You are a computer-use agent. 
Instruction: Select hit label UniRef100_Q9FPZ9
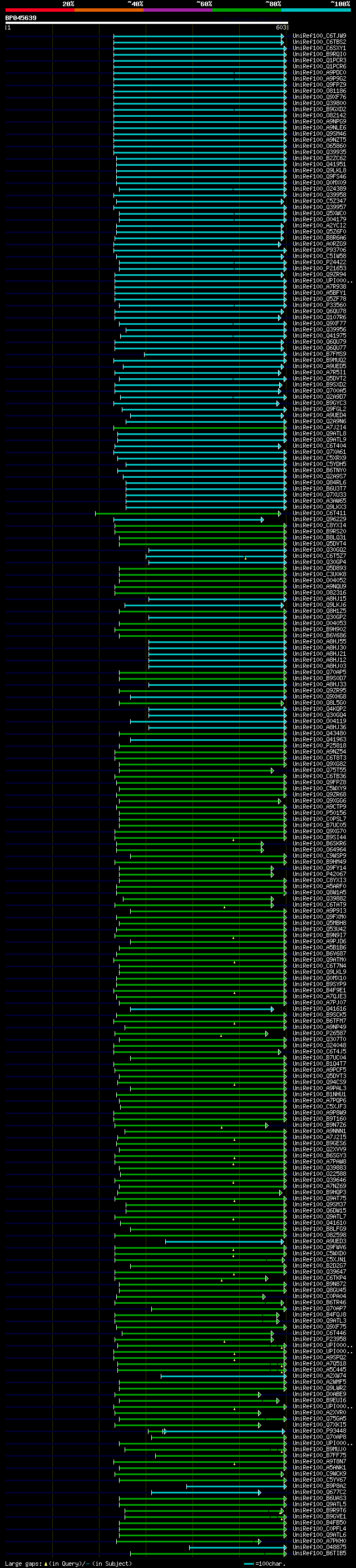point(319,85)
